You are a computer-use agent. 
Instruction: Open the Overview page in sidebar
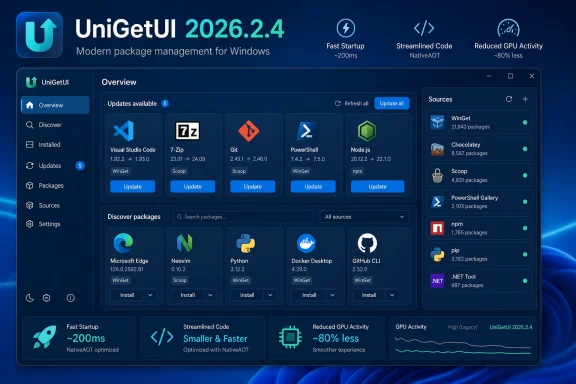[x=55, y=105]
